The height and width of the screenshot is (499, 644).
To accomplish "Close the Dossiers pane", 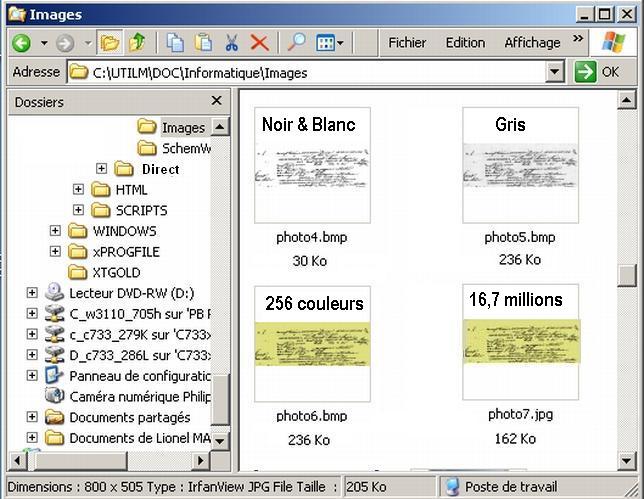I will click(x=216, y=101).
